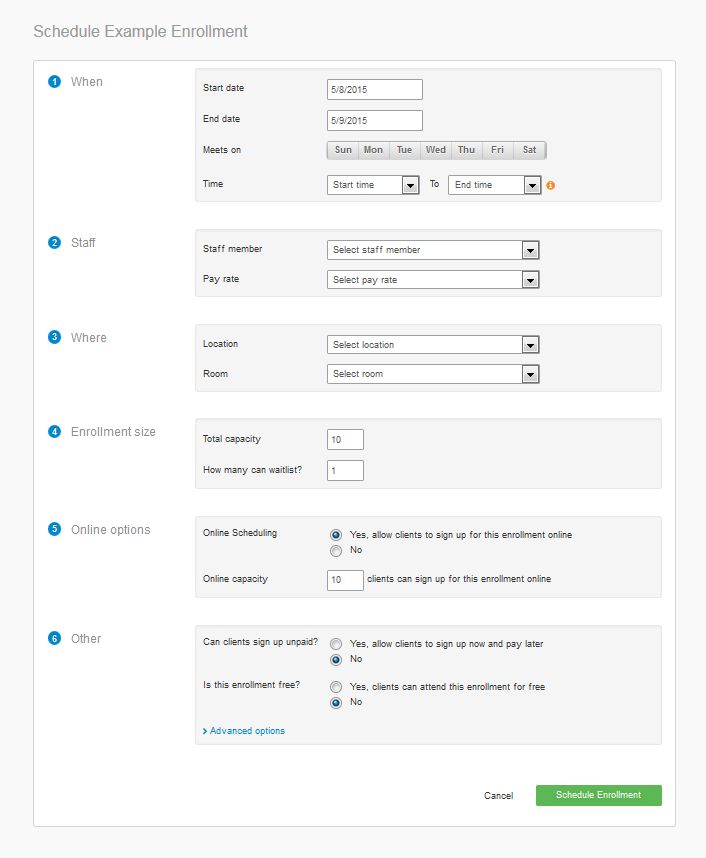Click the step 3 'Where' circle icon

coord(54,337)
